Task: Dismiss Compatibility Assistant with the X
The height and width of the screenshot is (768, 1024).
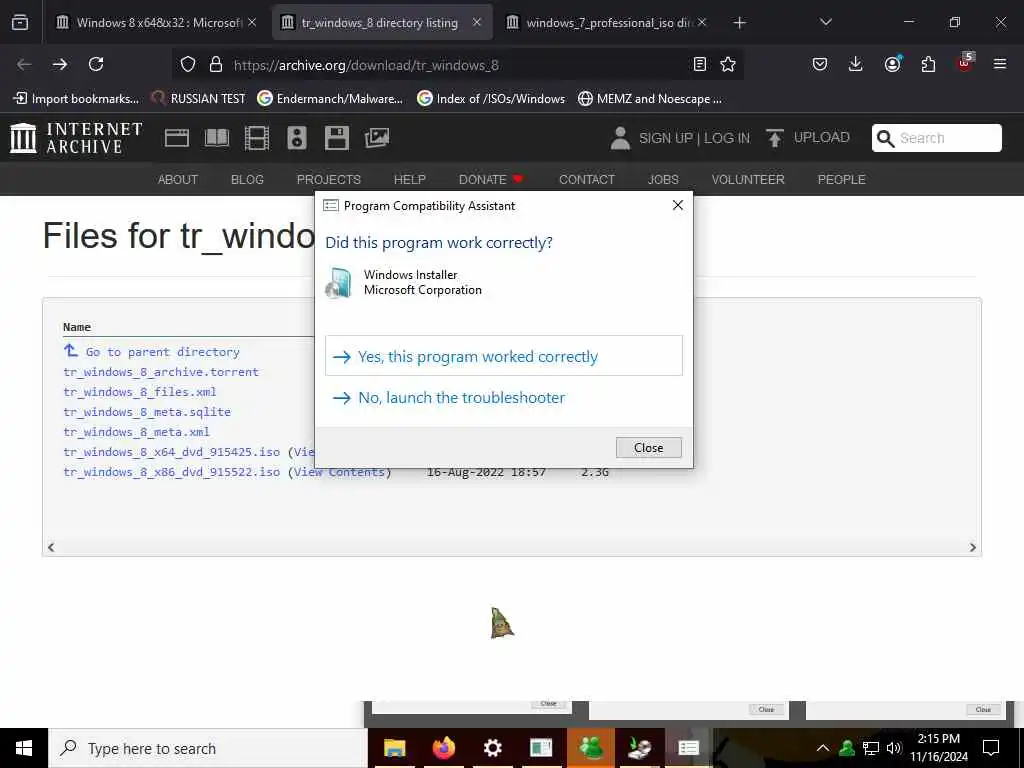Action: tap(678, 205)
